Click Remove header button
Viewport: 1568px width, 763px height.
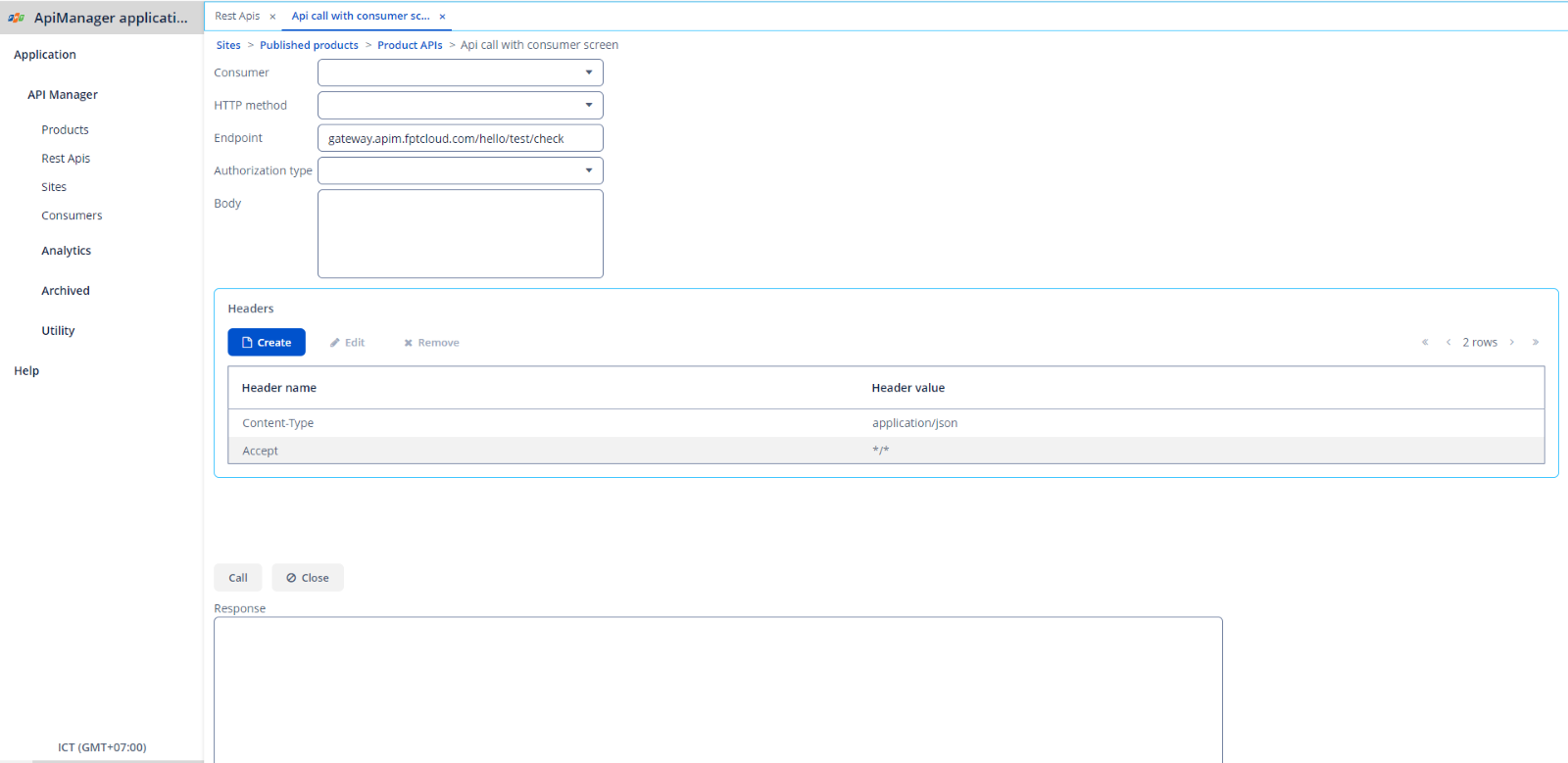[431, 343]
